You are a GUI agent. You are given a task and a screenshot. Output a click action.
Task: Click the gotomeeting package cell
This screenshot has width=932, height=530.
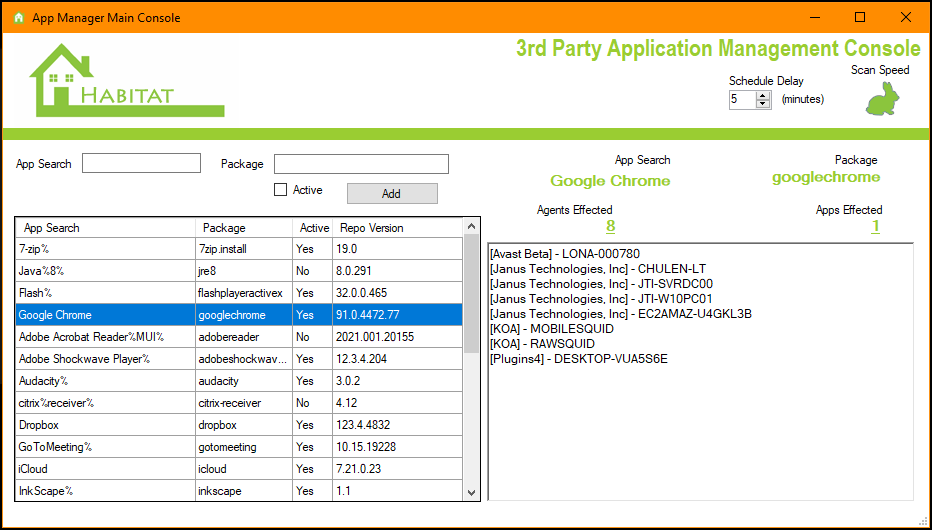point(244,447)
